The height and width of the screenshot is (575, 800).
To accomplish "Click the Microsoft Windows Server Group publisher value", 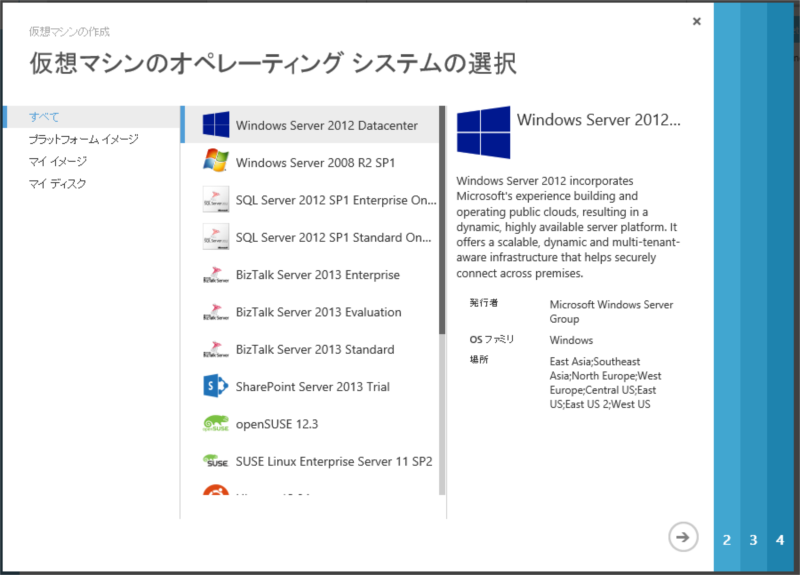I will tap(611, 311).
